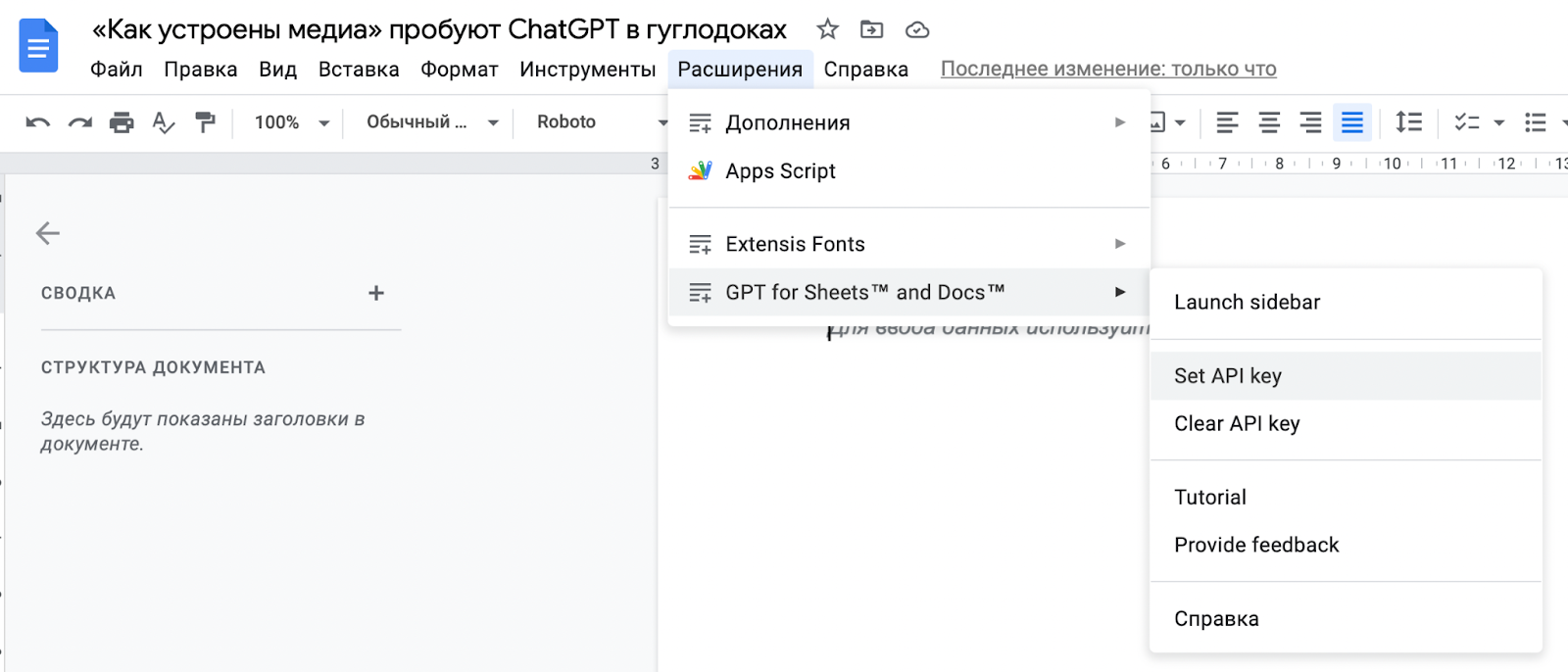Open the Вид menu
The image size is (1568, 672).
pyautogui.click(x=278, y=70)
